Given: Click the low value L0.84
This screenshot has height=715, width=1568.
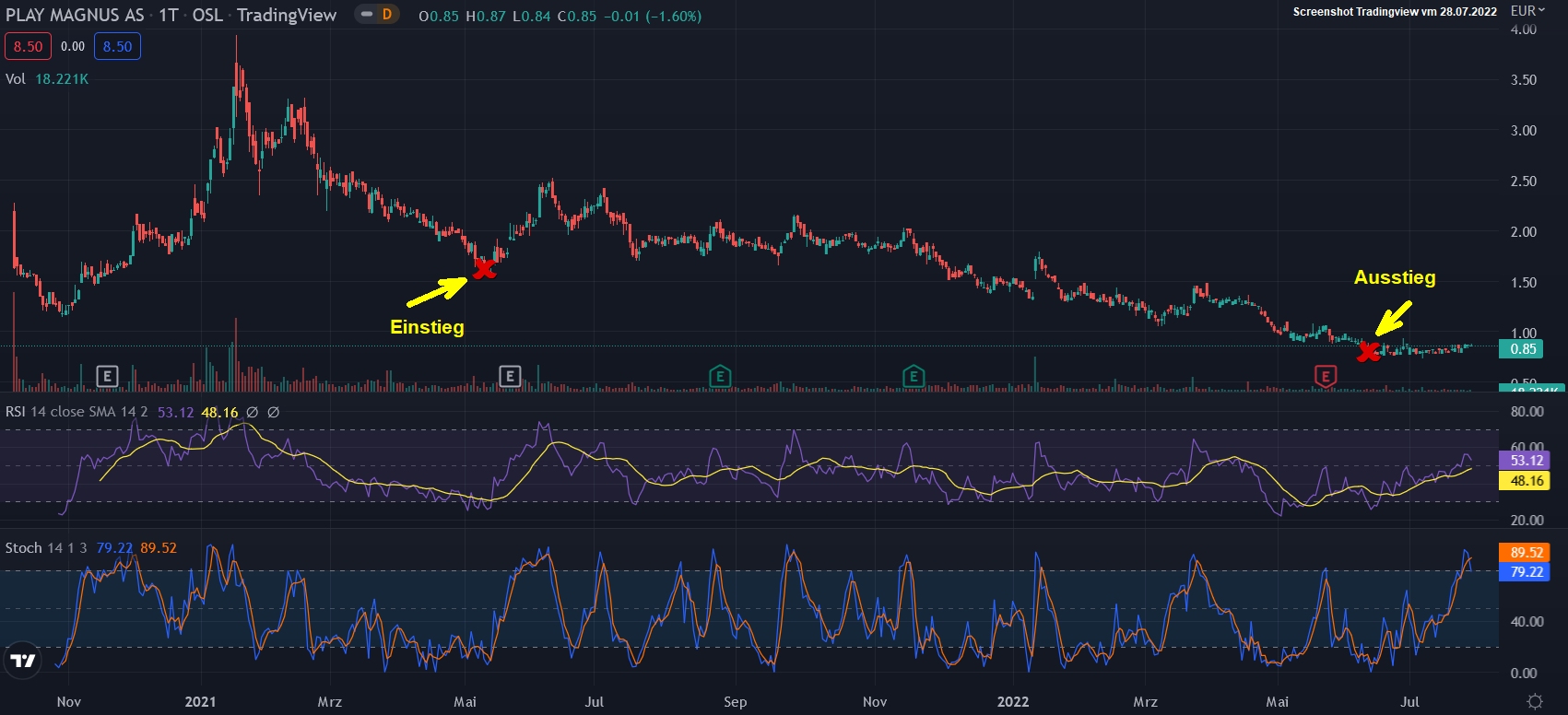Looking at the screenshot, I should pyautogui.click(x=532, y=16).
